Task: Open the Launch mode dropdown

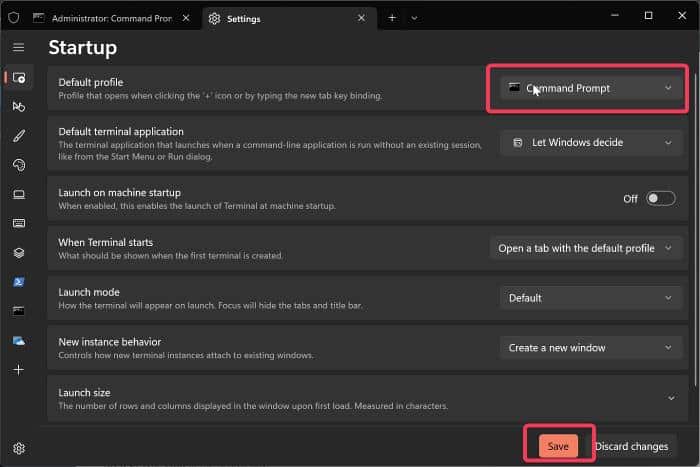Action: (591, 298)
